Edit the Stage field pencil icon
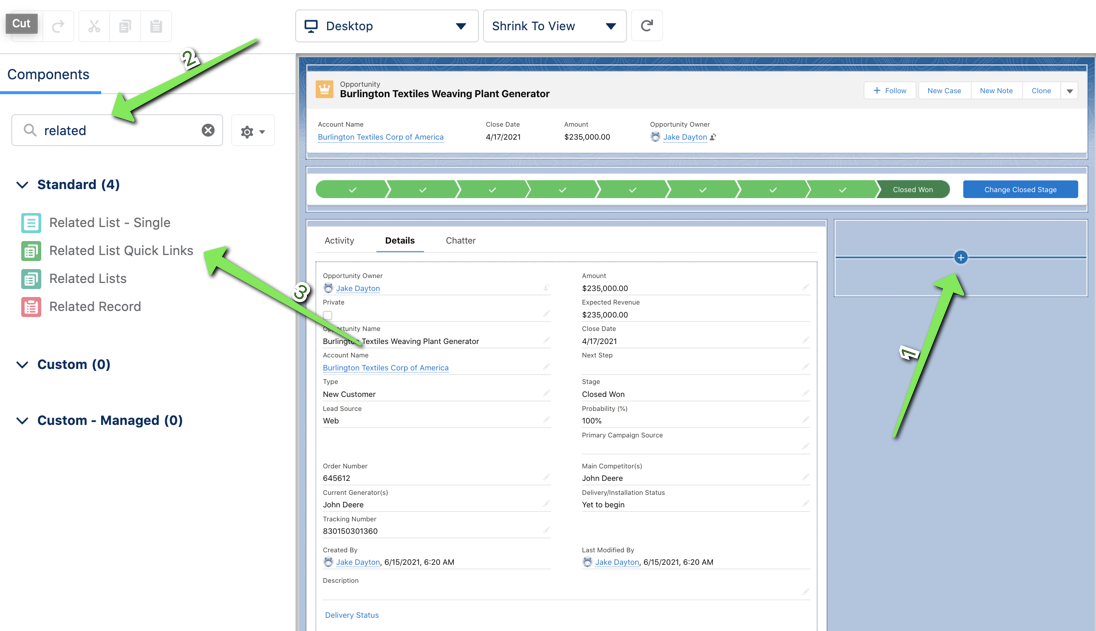This screenshot has height=631, width=1096. coord(805,393)
